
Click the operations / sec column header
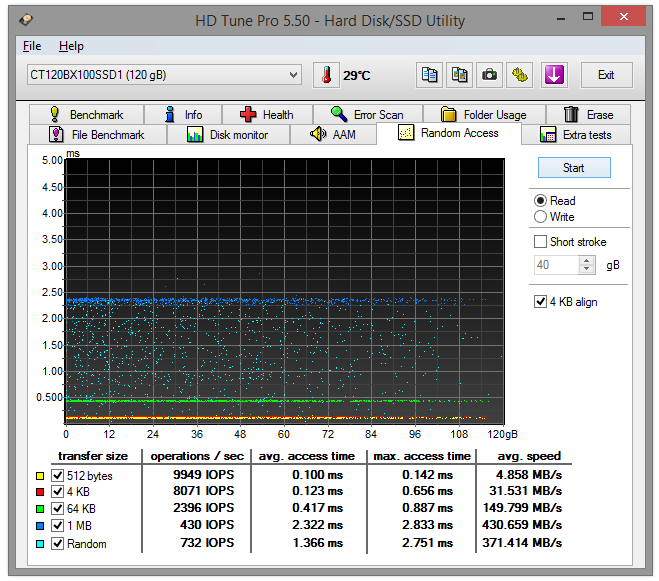197,456
